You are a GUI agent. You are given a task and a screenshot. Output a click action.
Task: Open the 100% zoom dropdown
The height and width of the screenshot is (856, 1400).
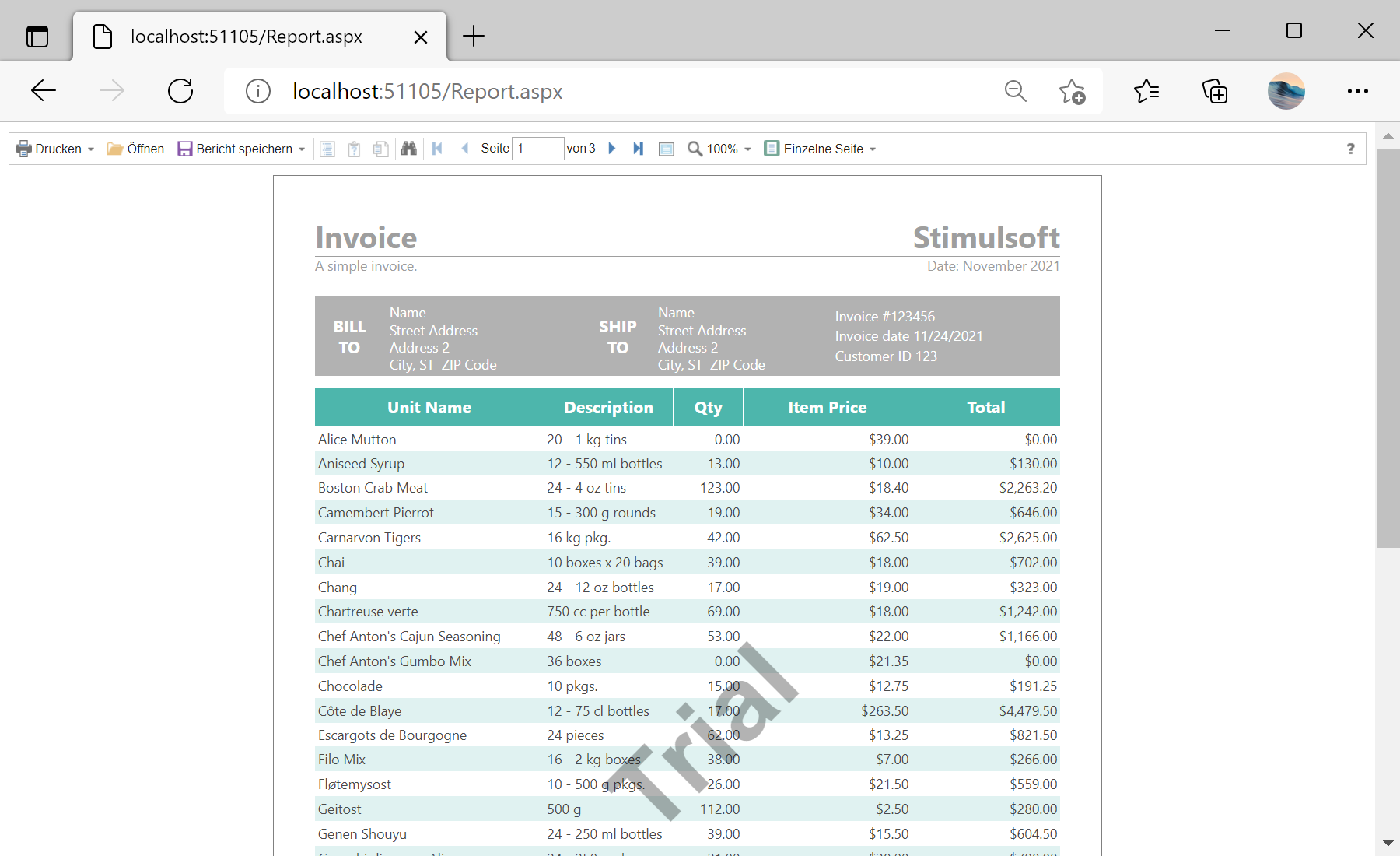(719, 149)
